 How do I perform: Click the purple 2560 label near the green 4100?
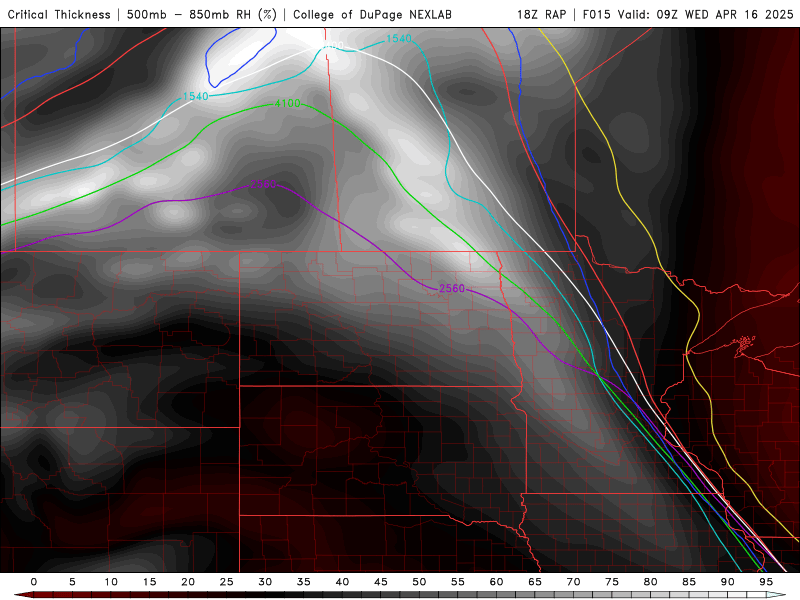point(263,184)
